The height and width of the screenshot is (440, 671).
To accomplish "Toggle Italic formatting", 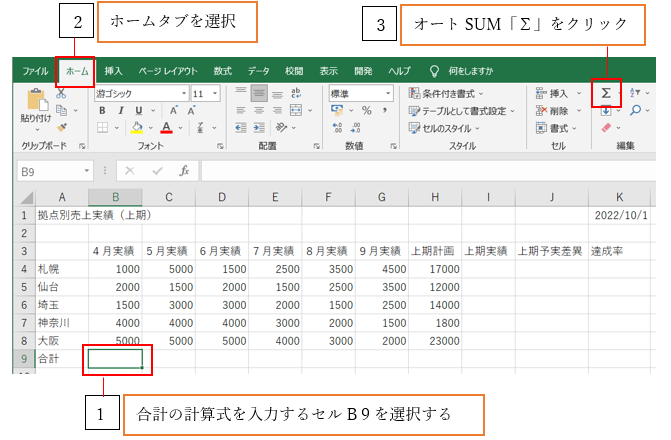I will click(119, 110).
